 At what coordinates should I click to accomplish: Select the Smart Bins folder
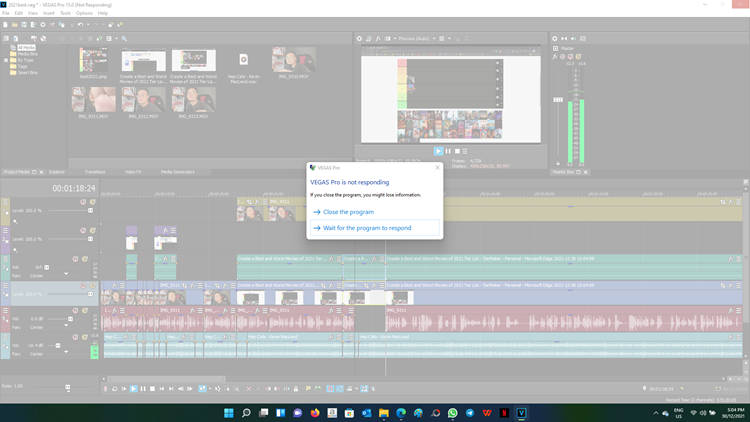pyautogui.click(x=27, y=73)
